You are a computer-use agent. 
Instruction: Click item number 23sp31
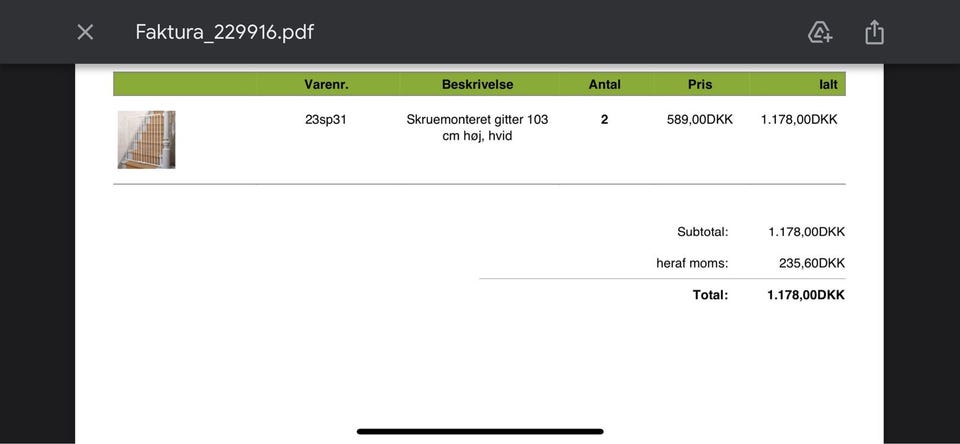pos(326,119)
